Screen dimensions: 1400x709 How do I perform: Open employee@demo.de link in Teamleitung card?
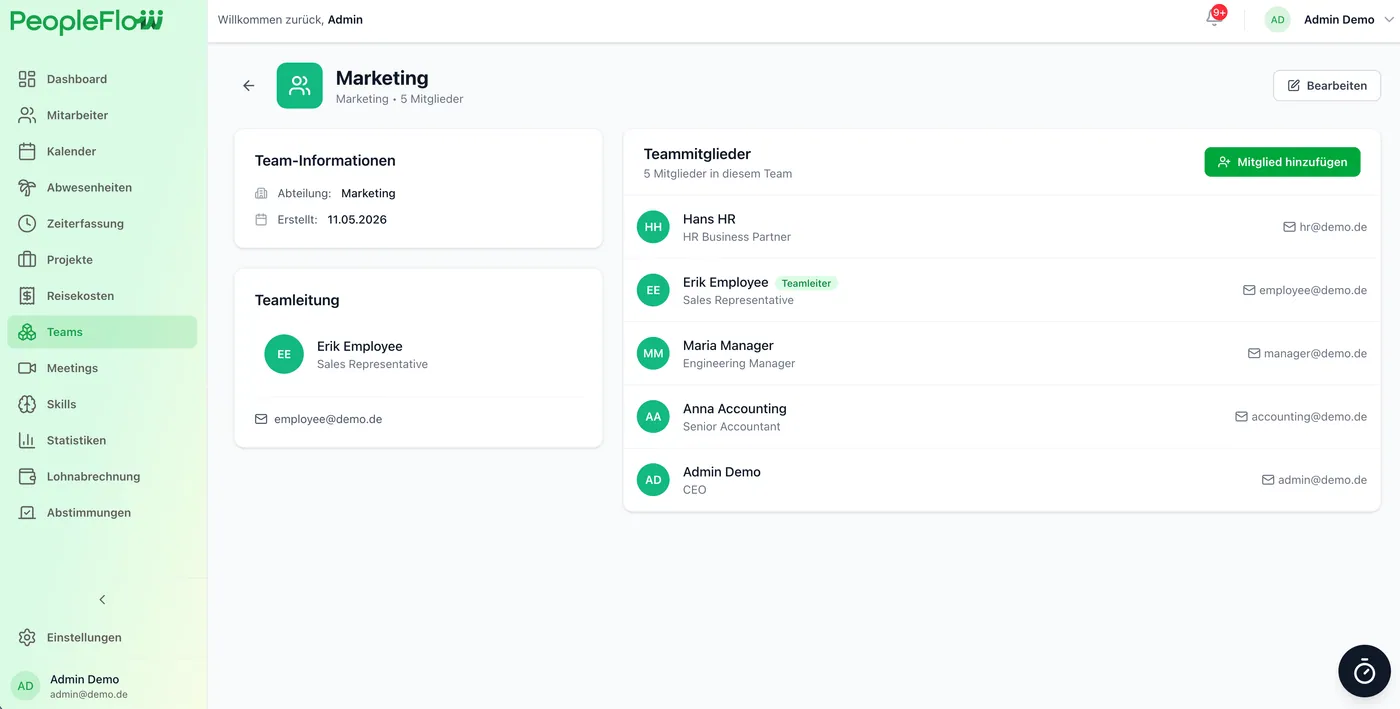pos(328,419)
